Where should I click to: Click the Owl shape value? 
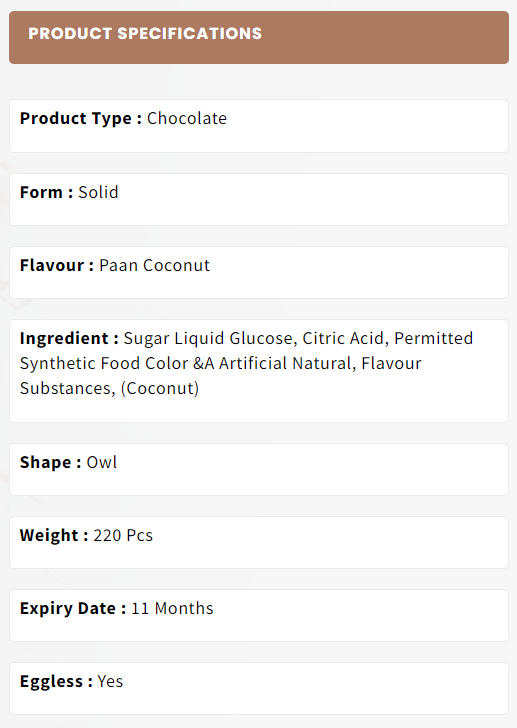click(102, 462)
